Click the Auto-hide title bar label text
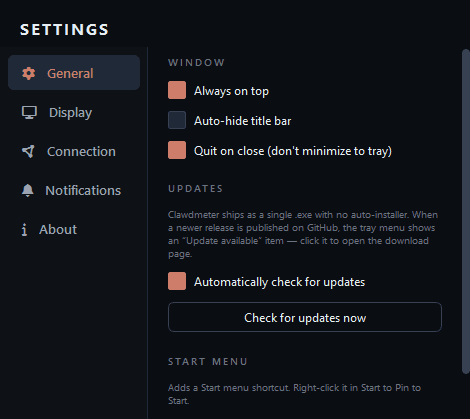The image size is (470, 419). (243, 121)
